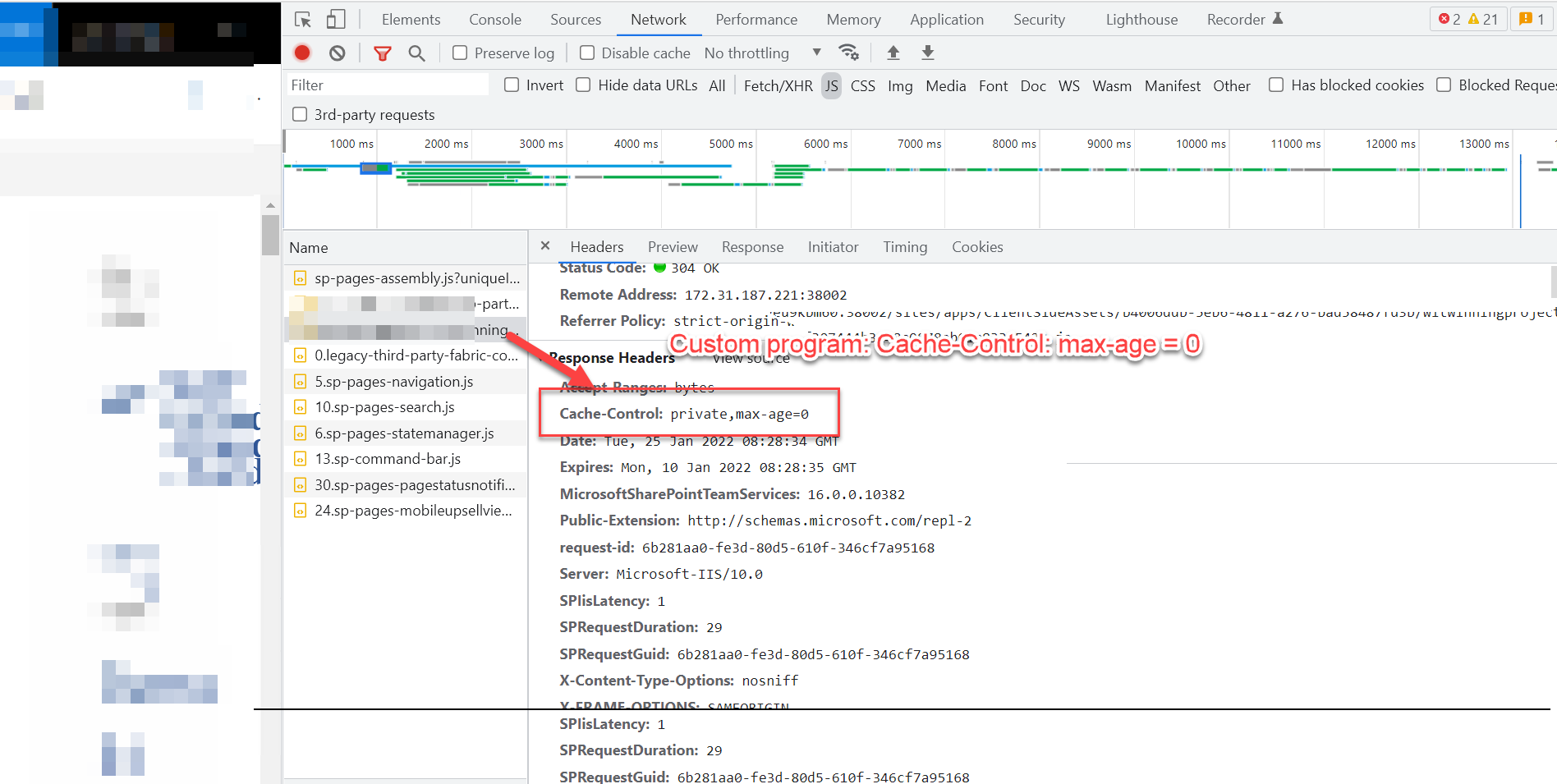
Task: Toggle the device toolbar
Action: tap(335, 18)
